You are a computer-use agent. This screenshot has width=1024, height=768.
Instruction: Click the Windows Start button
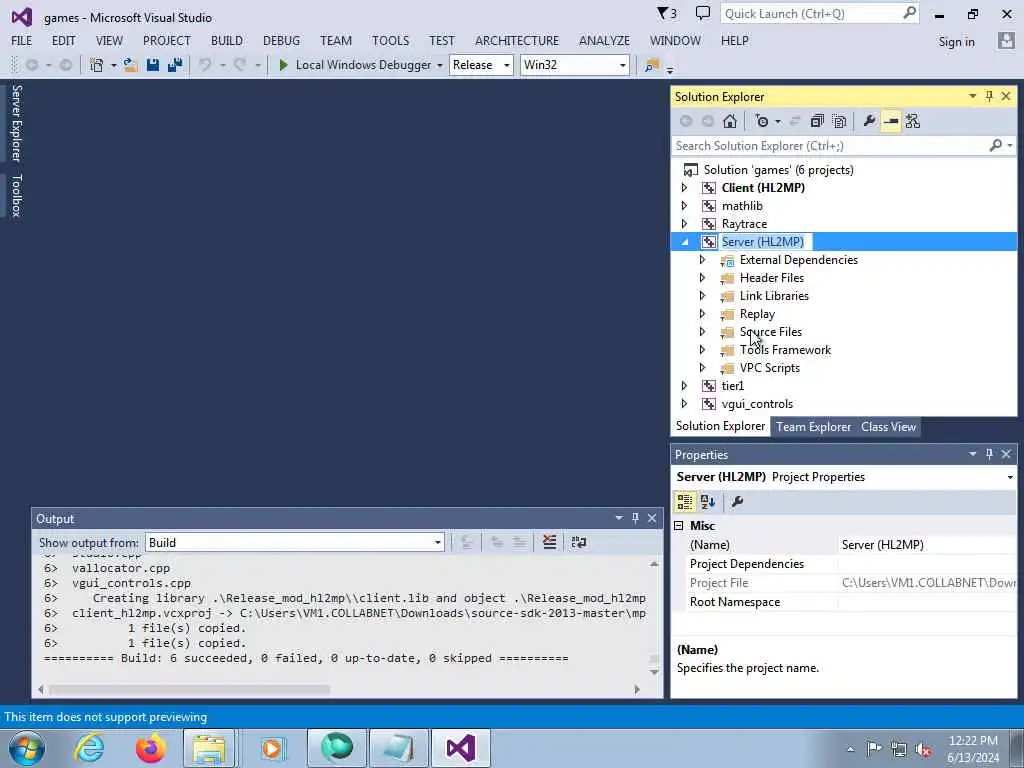pos(27,748)
